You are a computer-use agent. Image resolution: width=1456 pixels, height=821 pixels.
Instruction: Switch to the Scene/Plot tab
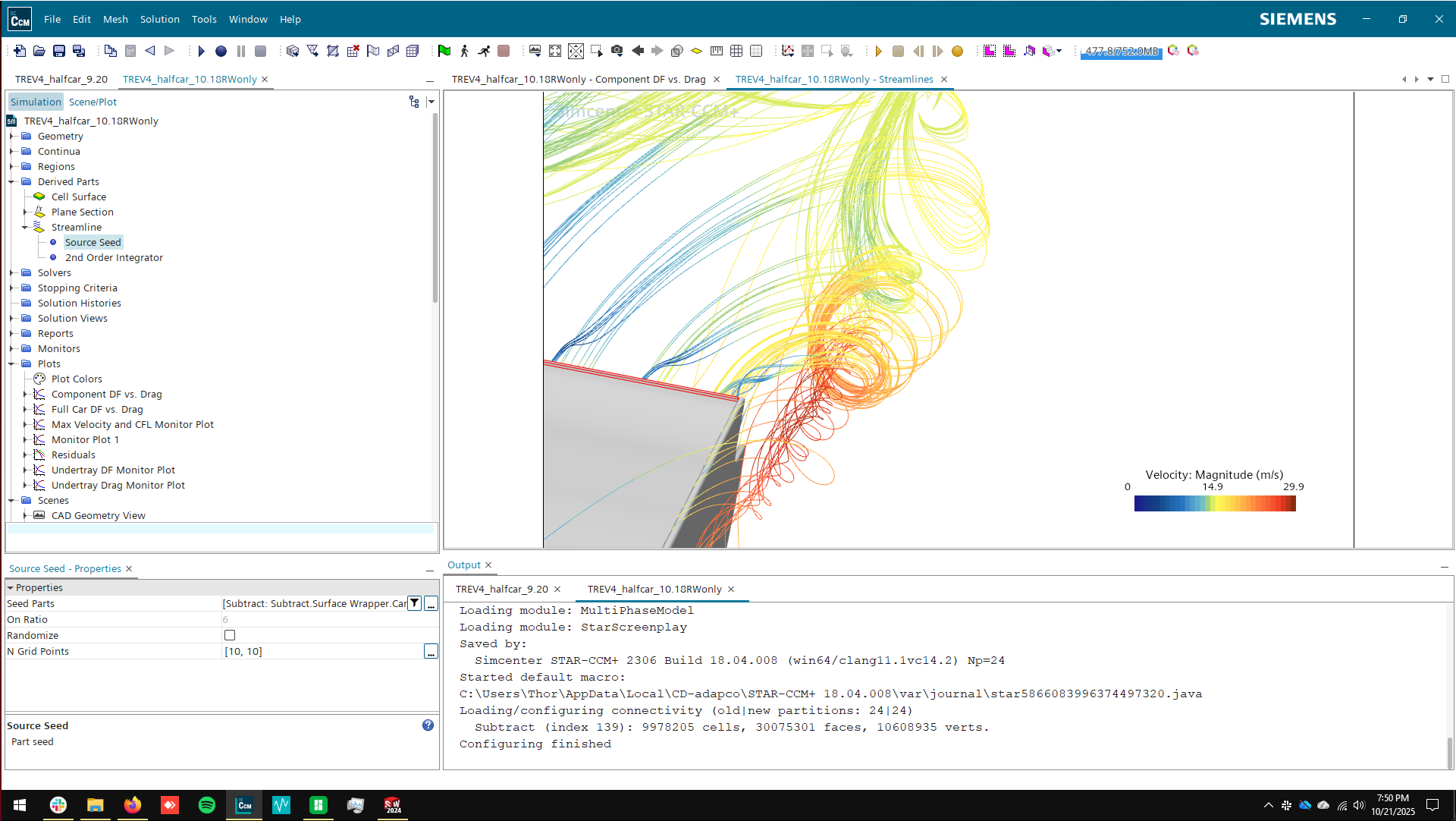click(x=93, y=102)
